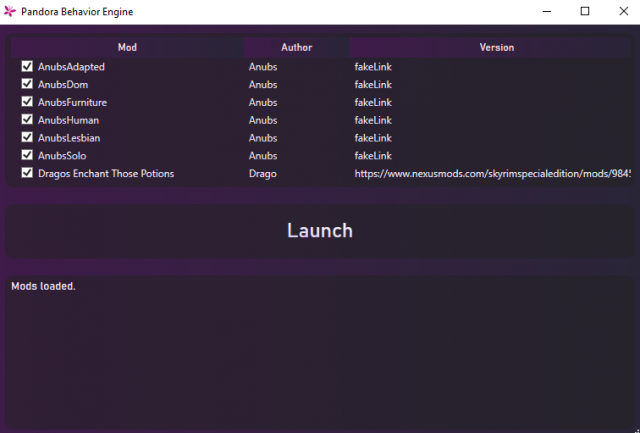Toggle the AnubsLesbian checkbox

tap(27, 138)
